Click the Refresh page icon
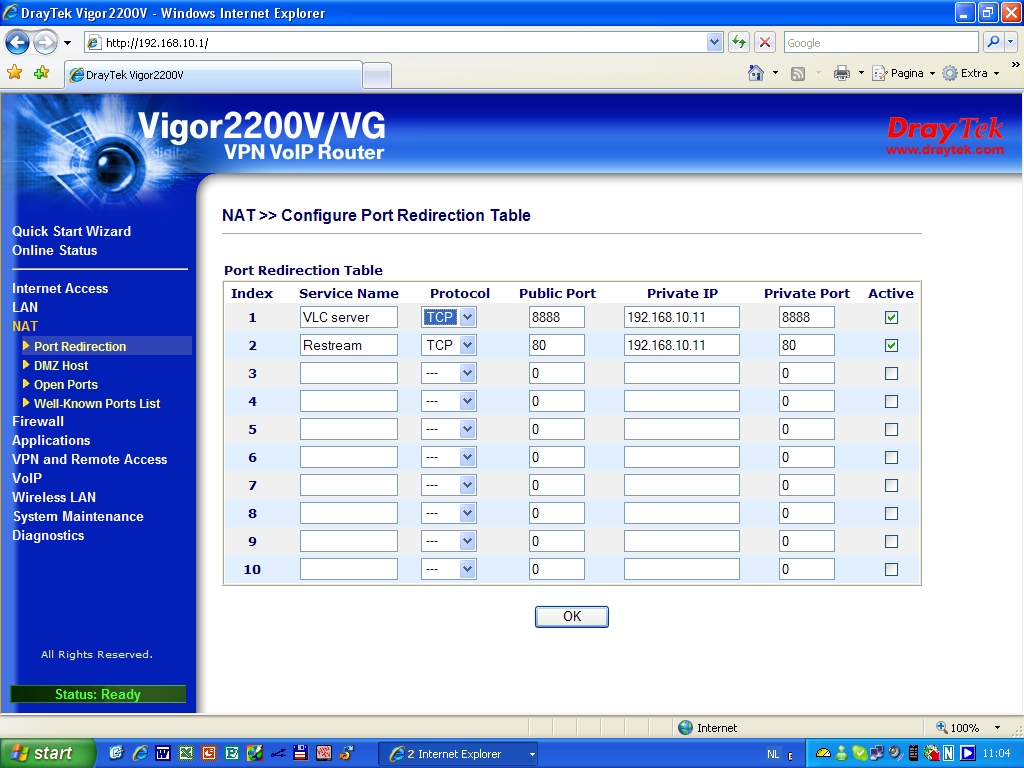1024x768 pixels. [739, 42]
